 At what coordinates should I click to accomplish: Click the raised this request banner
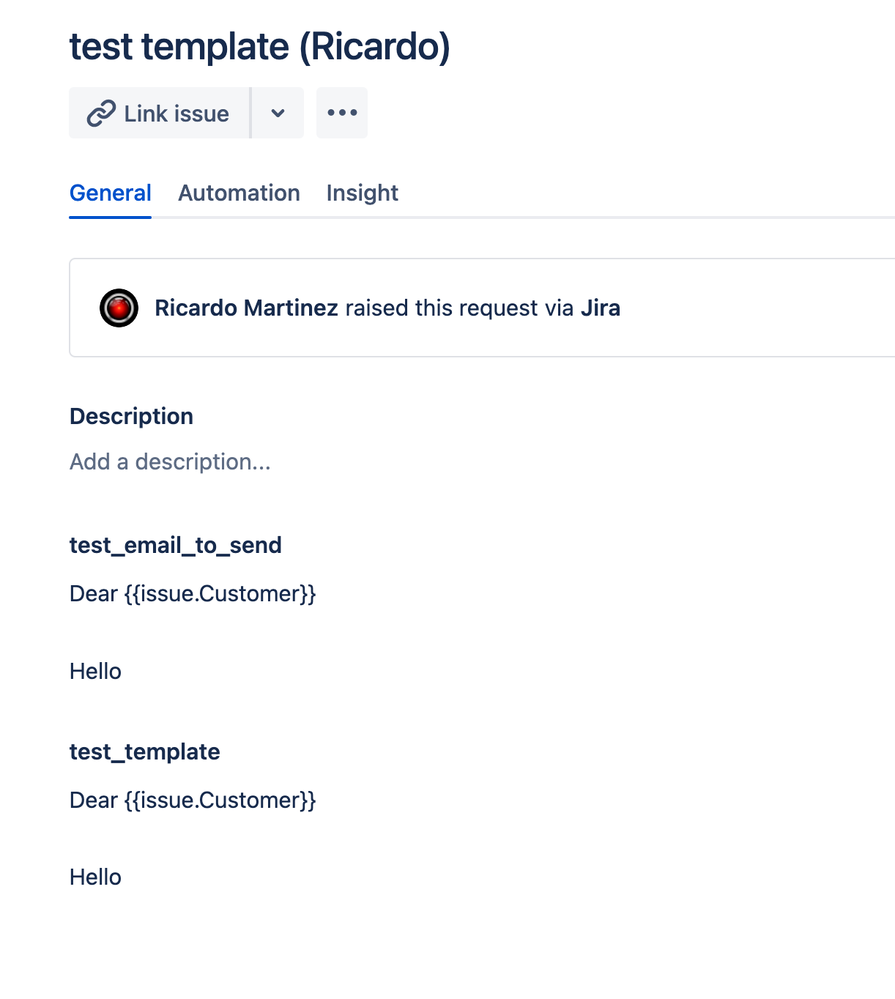pyautogui.click(x=482, y=308)
